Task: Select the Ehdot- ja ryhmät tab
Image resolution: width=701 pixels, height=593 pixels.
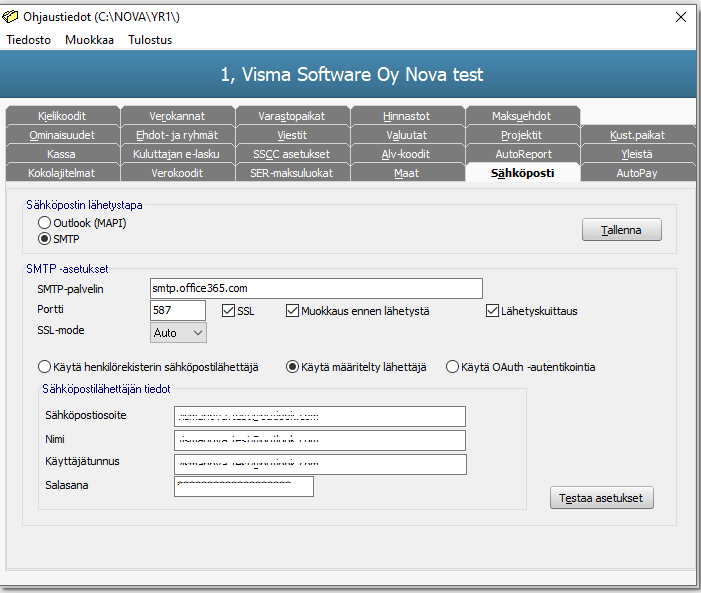Action: click(x=177, y=135)
